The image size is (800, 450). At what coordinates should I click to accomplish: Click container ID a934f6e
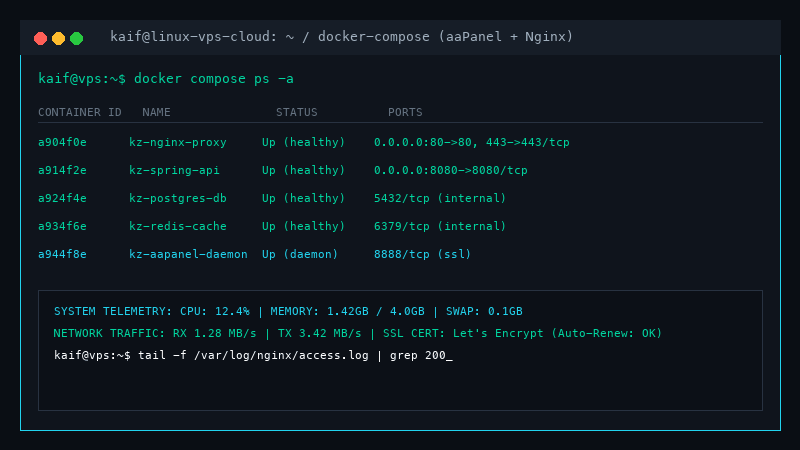62,226
